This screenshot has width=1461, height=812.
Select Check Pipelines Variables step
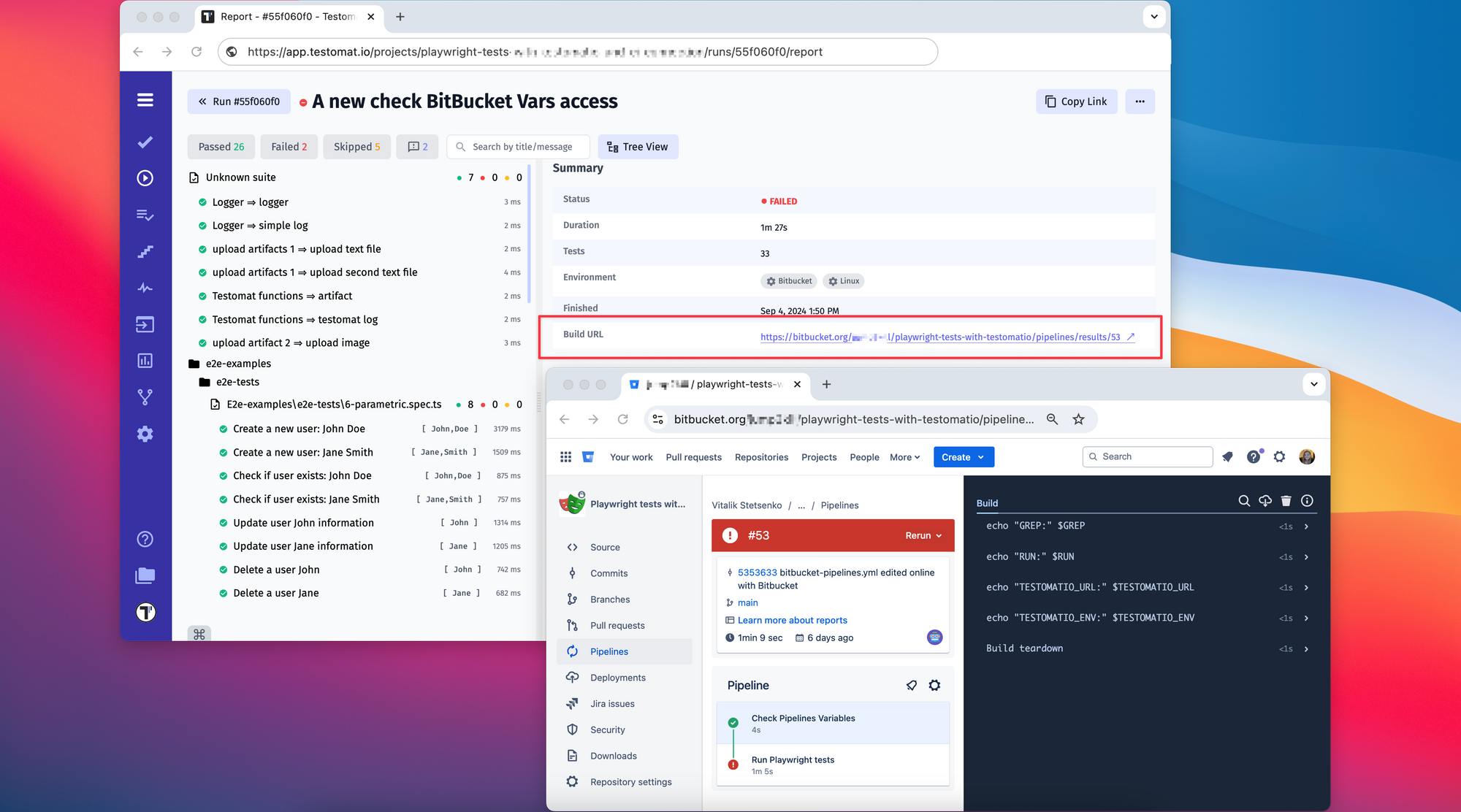(x=833, y=724)
